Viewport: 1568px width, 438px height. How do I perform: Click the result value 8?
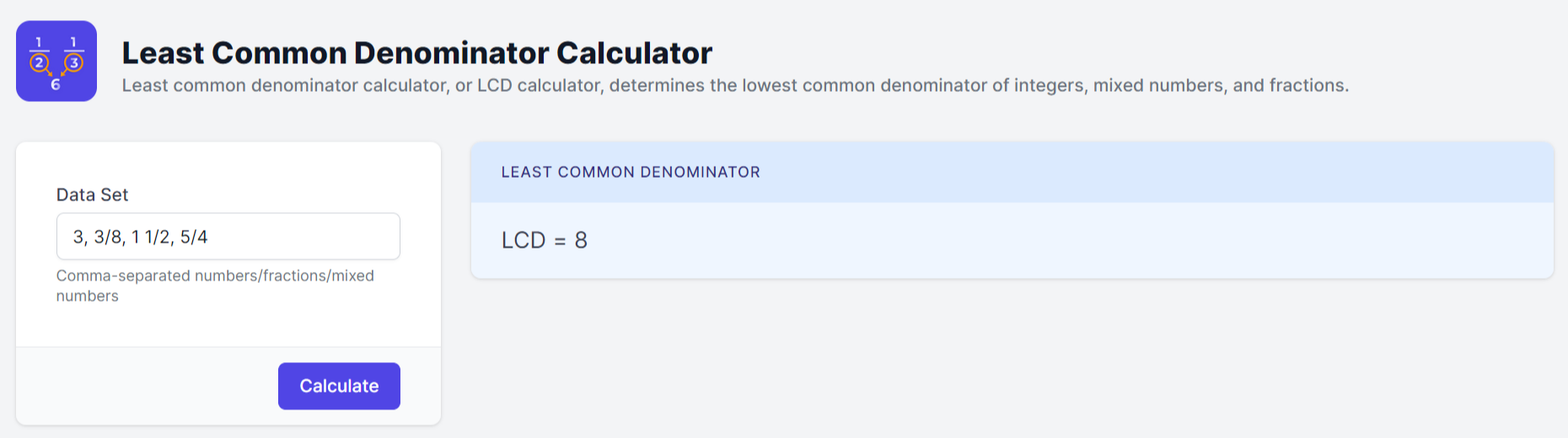pyautogui.click(x=581, y=241)
